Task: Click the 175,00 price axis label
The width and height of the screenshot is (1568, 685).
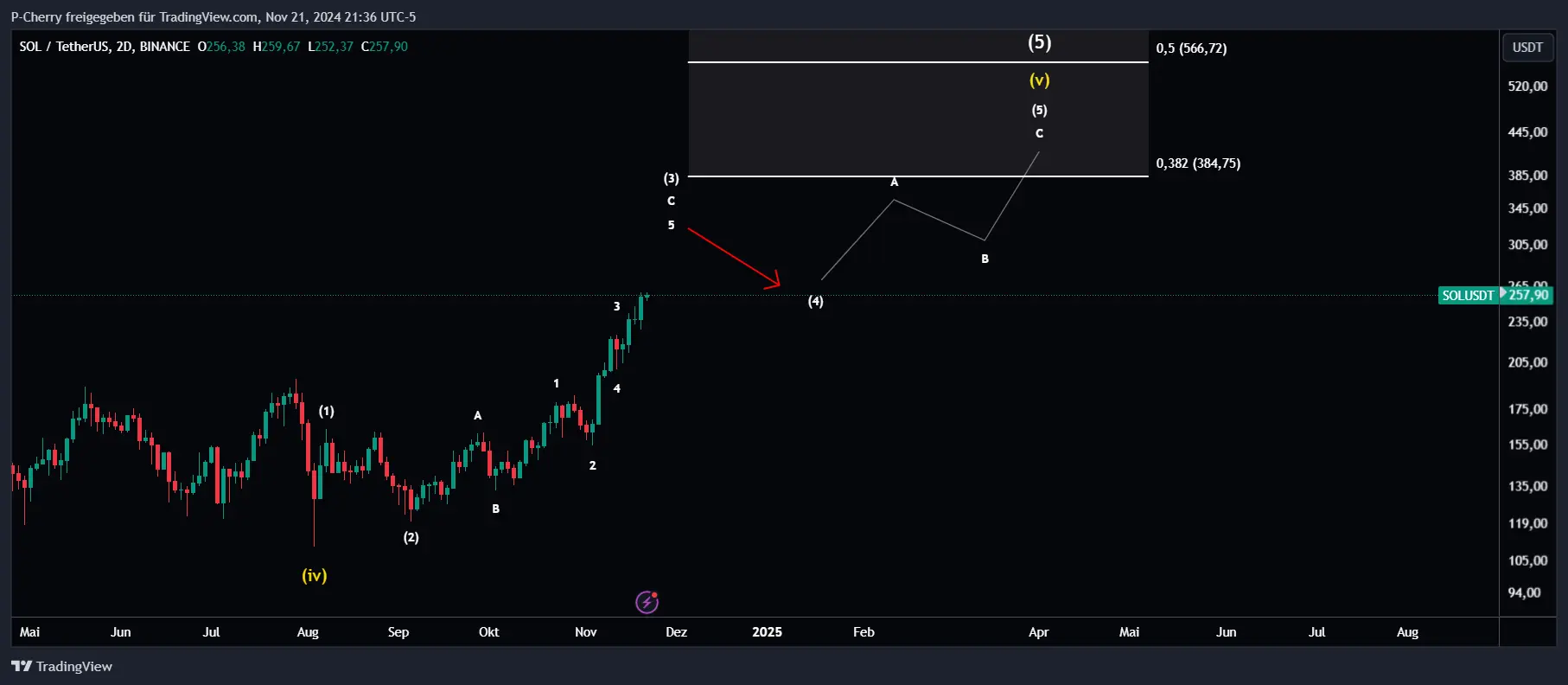Action: (x=1527, y=409)
